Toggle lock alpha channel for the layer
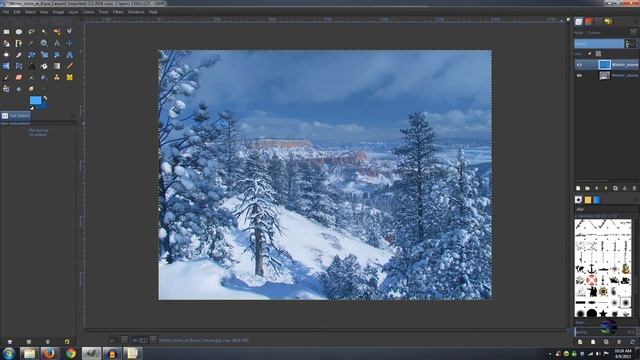Viewport: 640px width, 360px height. (x=598, y=53)
